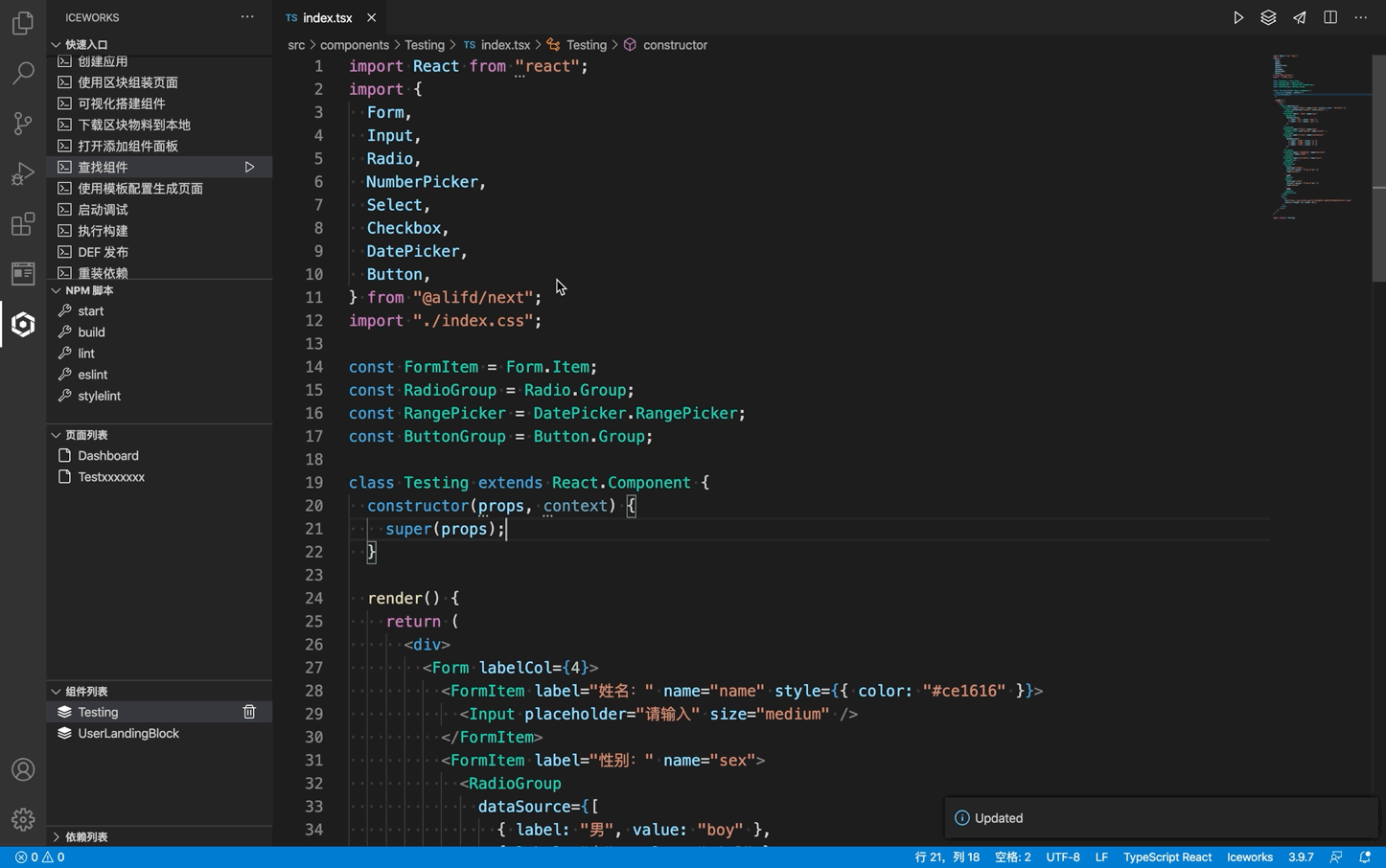This screenshot has width=1386, height=868.
Task: Open the Search view in activity bar
Action: [23, 73]
